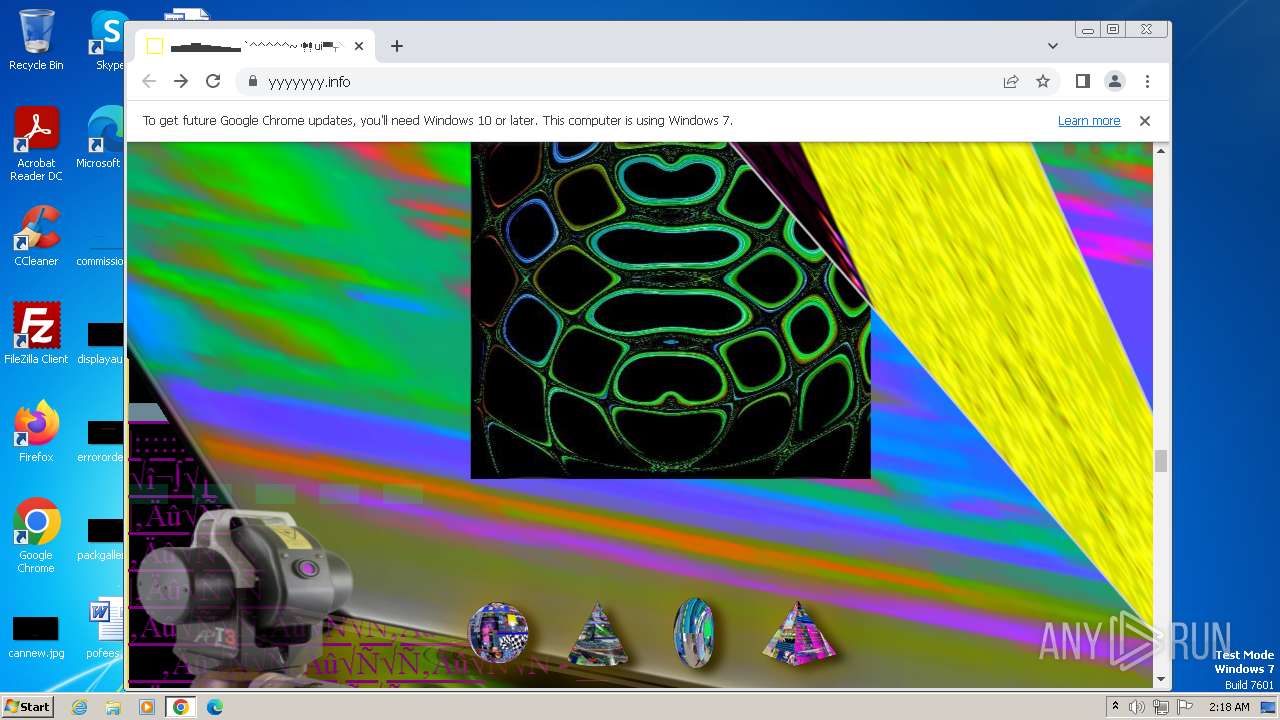Open the Learn more link

pyautogui.click(x=1089, y=121)
